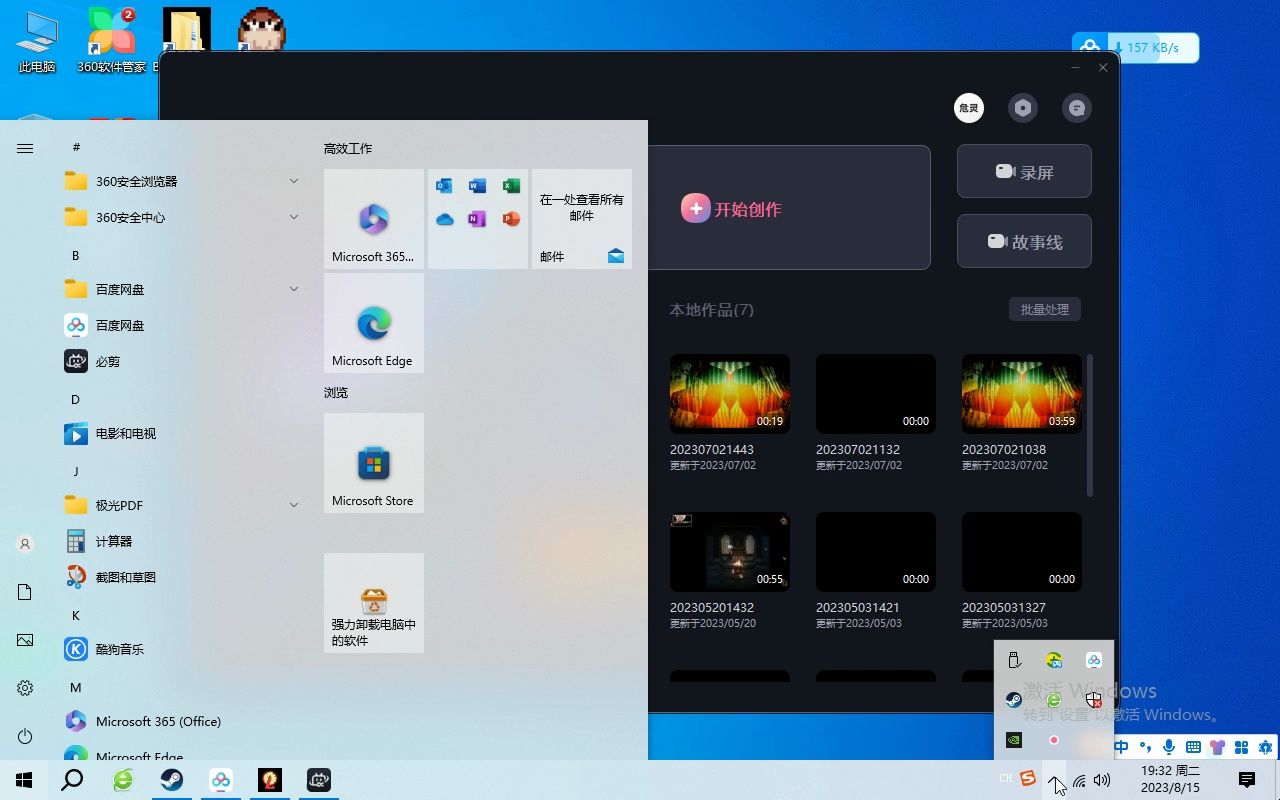Click the NVIDIA icon in tray flyout
The image size is (1280, 800).
click(x=1014, y=740)
